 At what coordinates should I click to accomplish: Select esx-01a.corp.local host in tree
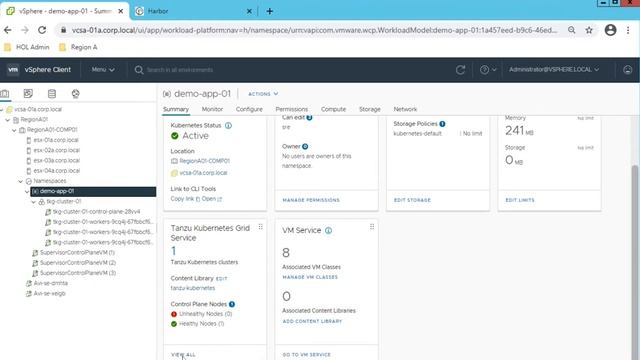tap(56, 140)
